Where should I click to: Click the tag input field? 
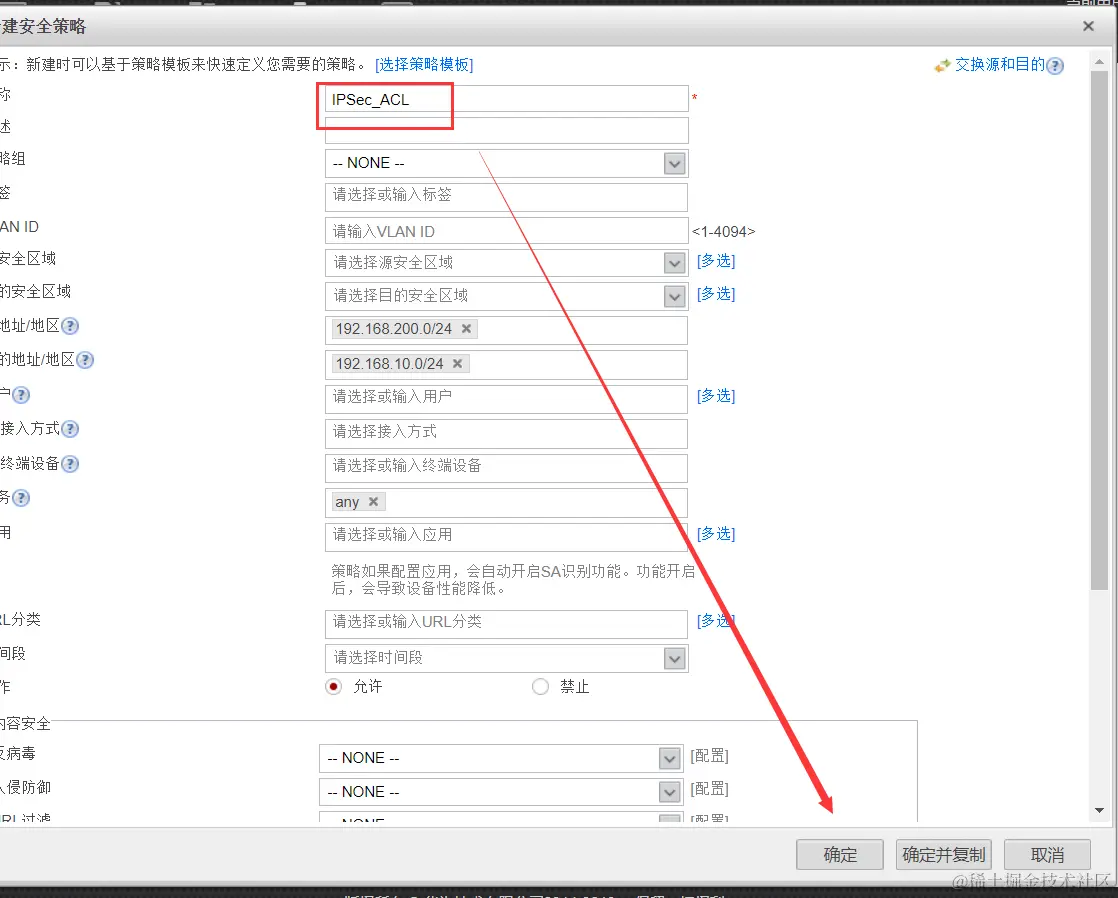click(506, 197)
